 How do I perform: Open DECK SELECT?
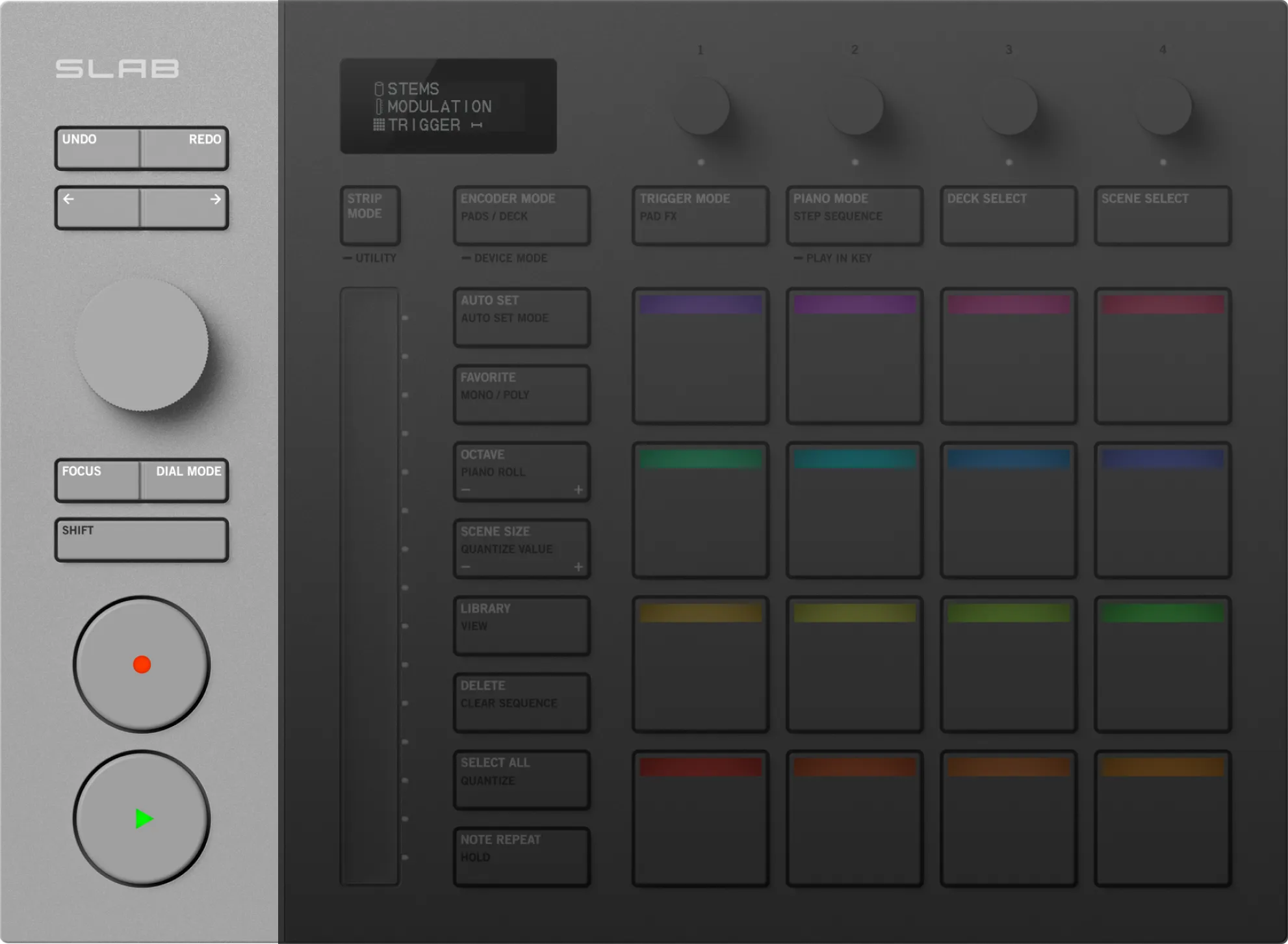(1009, 215)
